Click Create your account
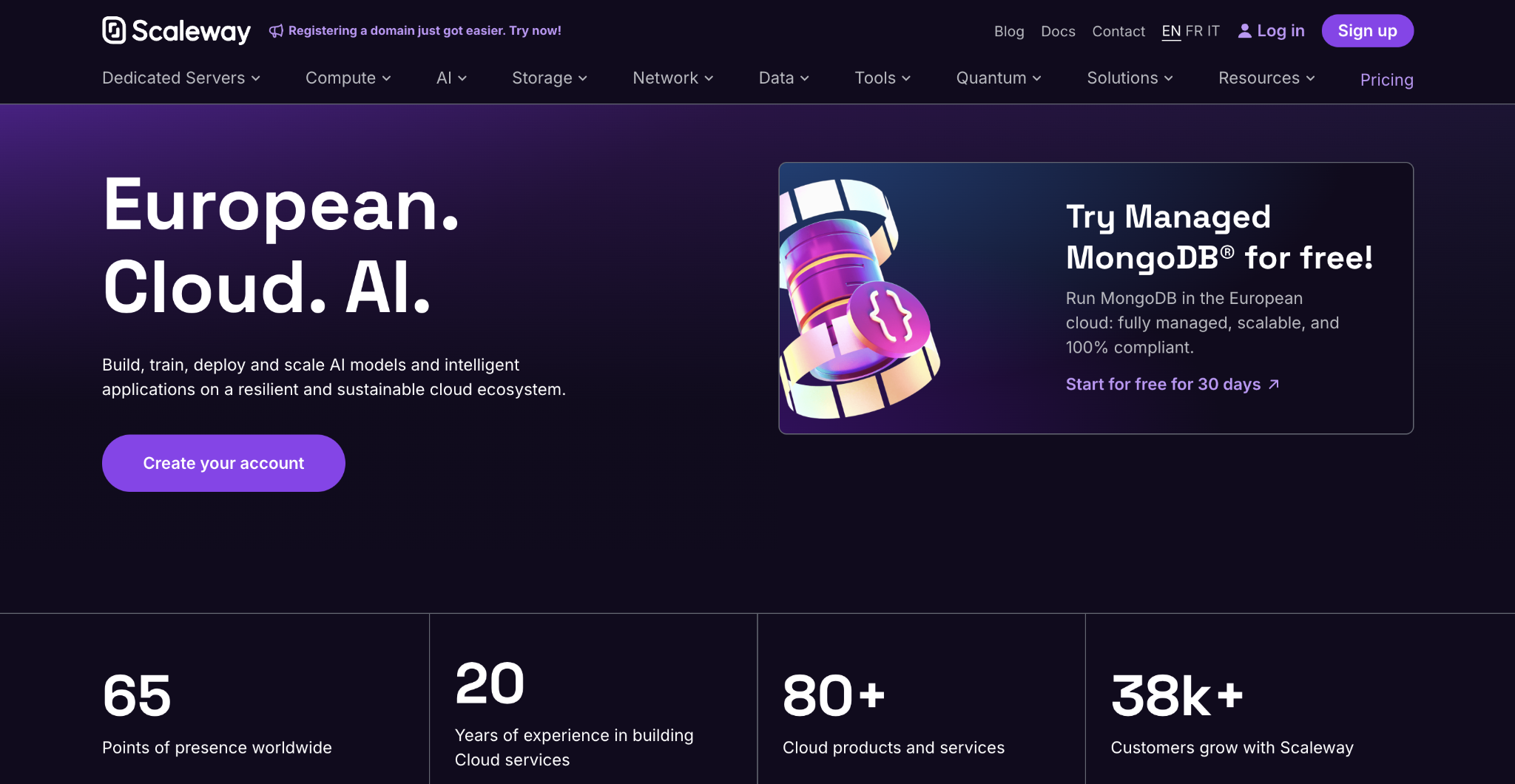Viewport: 1515px width, 784px height. click(223, 463)
